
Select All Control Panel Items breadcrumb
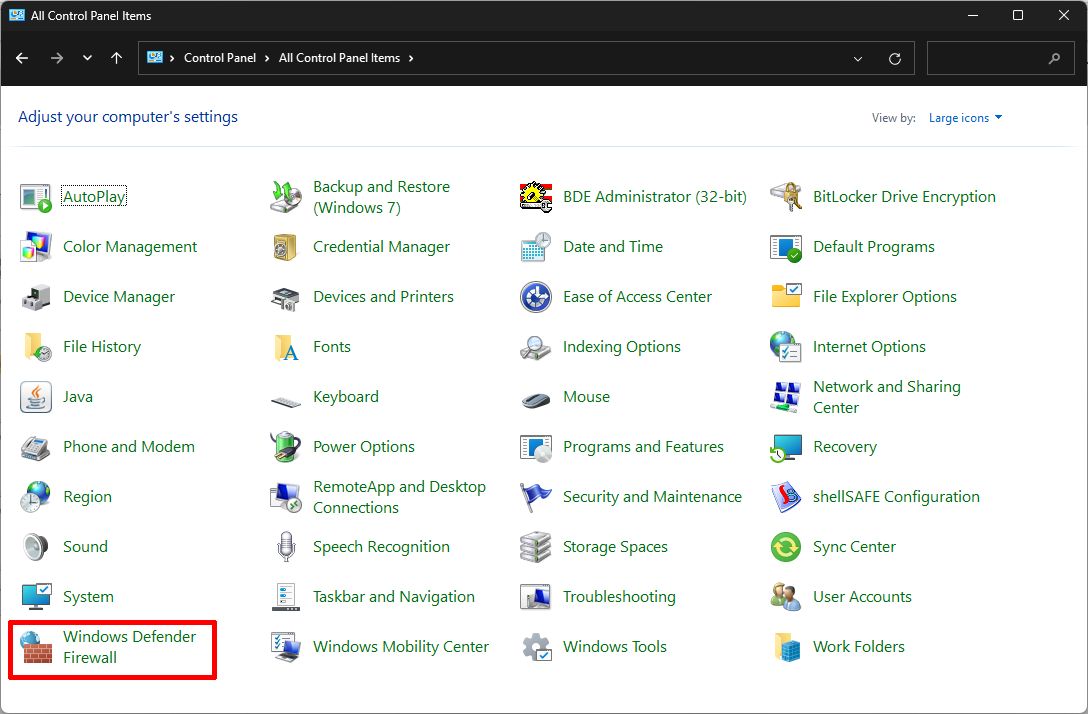(339, 58)
